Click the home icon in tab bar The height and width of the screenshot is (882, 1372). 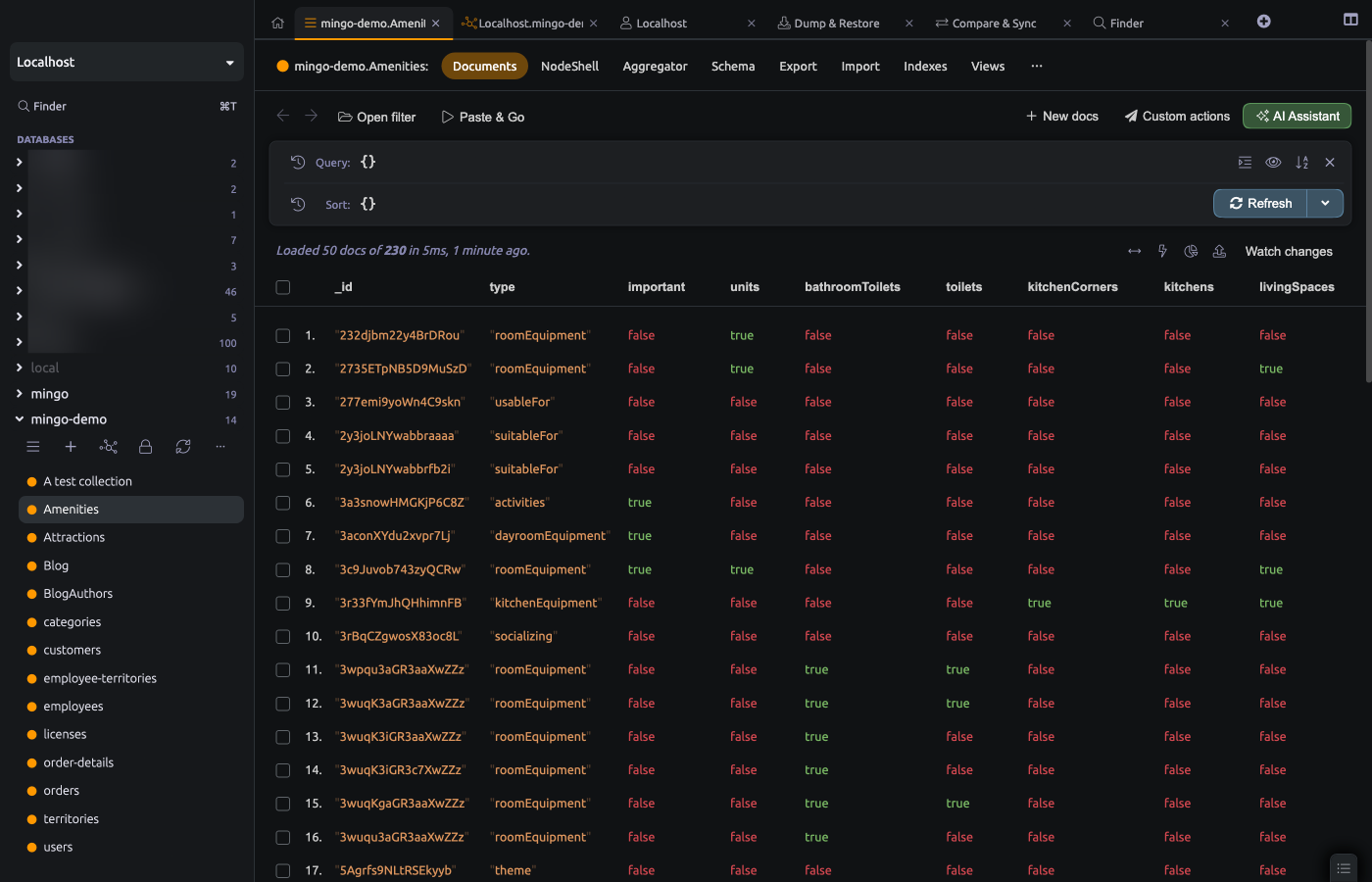(x=277, y=23)
